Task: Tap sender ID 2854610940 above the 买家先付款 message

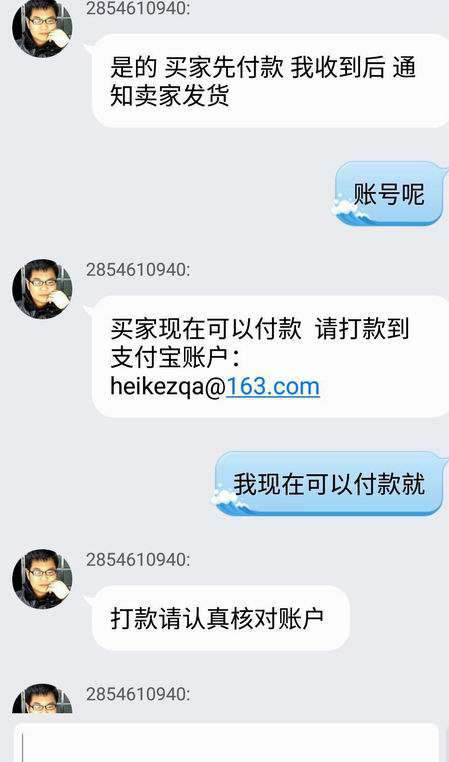Action: (138, 9)
